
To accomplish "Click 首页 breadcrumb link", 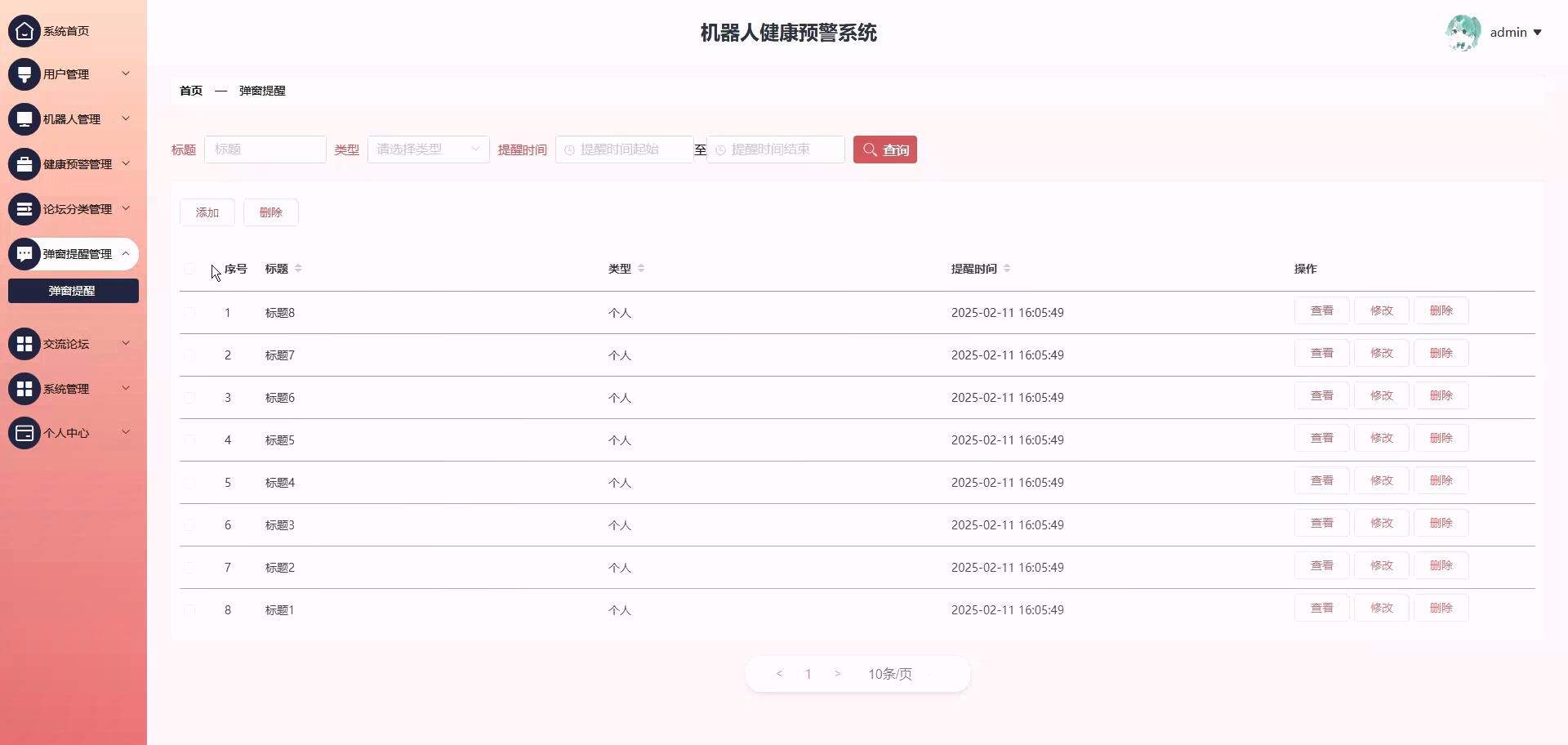I will (191, 91).
